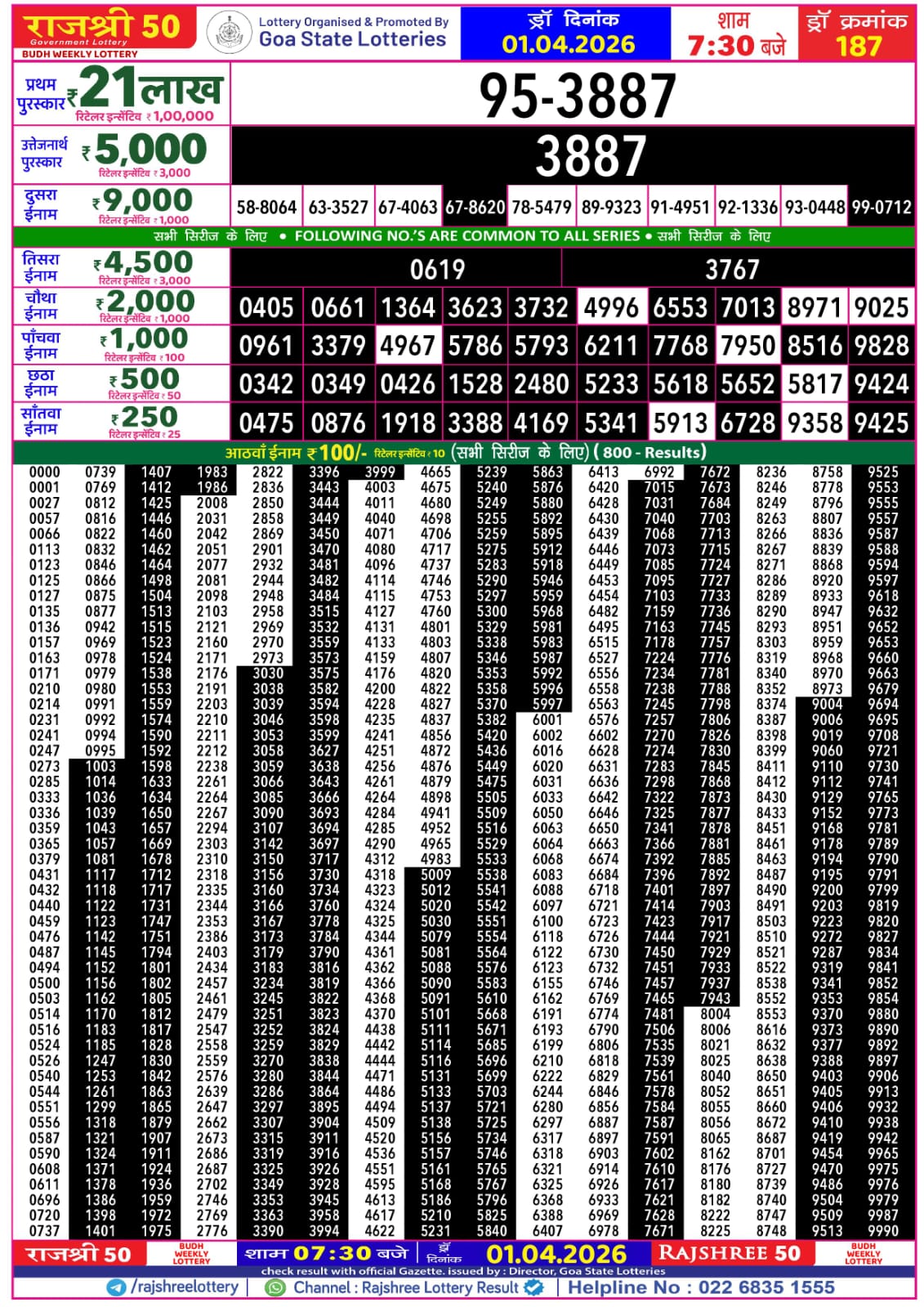Click the blue verified badge icon
The height and width of the screenshot is (1307, 924).
coord(533,1287)
